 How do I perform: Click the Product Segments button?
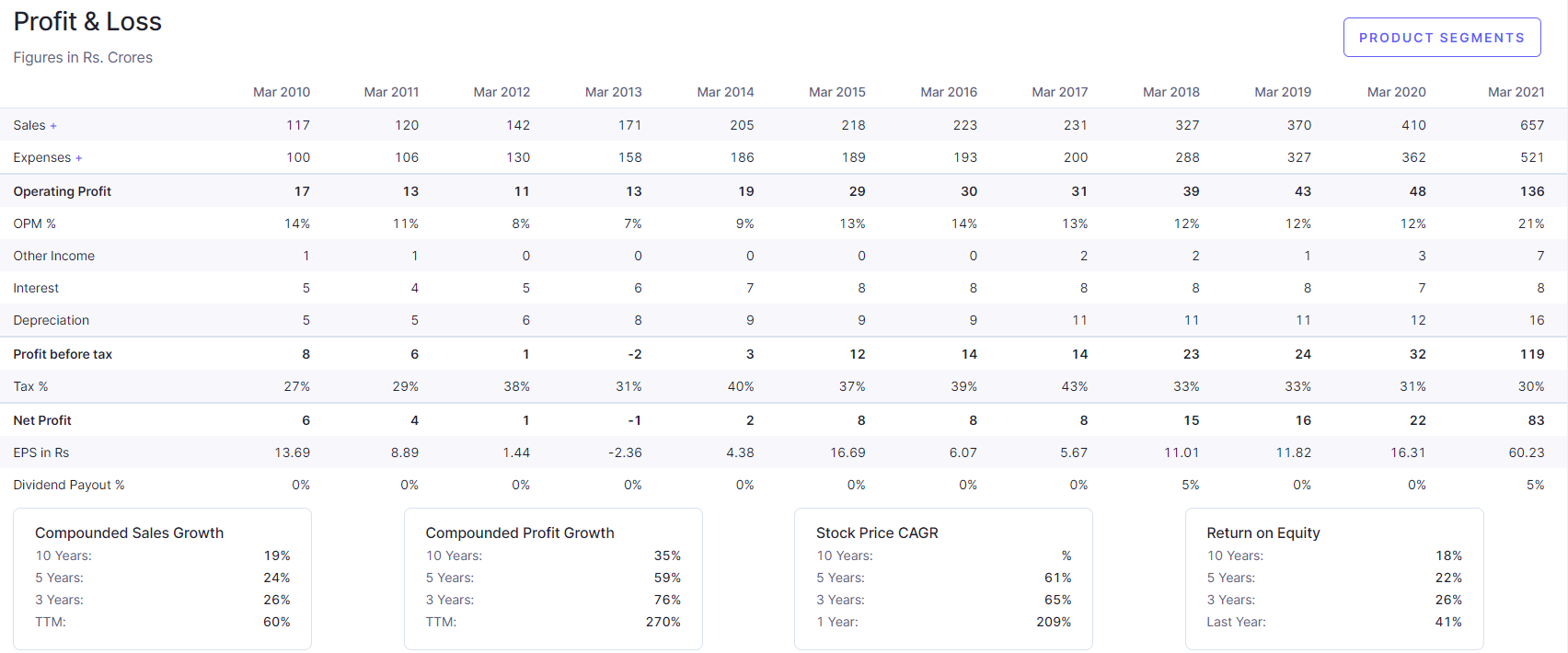pyautogui.click(x=1441, y=38)
